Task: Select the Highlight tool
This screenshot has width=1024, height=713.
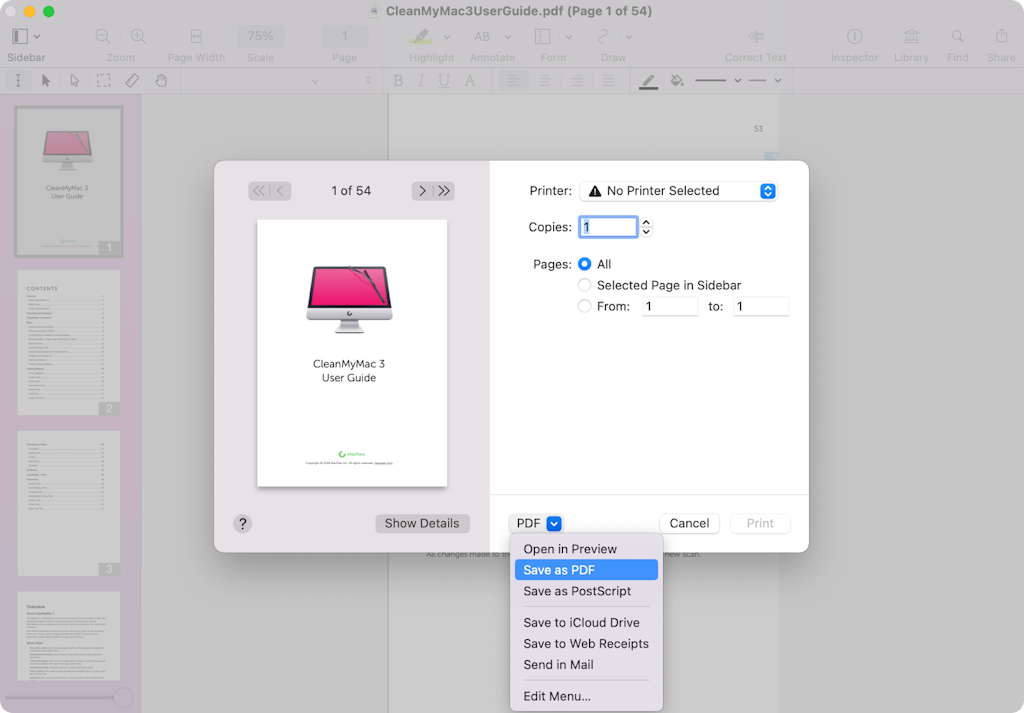Action: [x=419, y=35]
